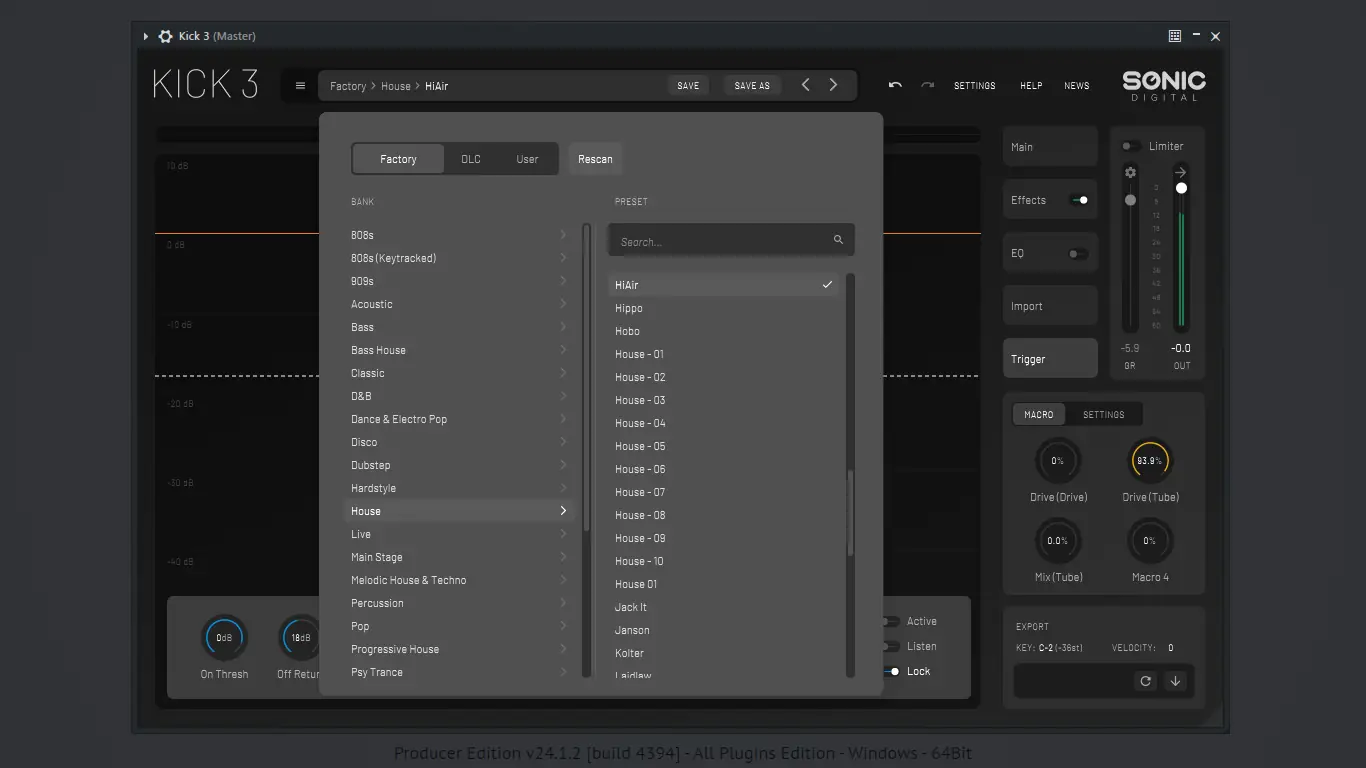1366x768 pixels.
Task: Click the Sonic Digital logo
Action: click(1164, 85)
